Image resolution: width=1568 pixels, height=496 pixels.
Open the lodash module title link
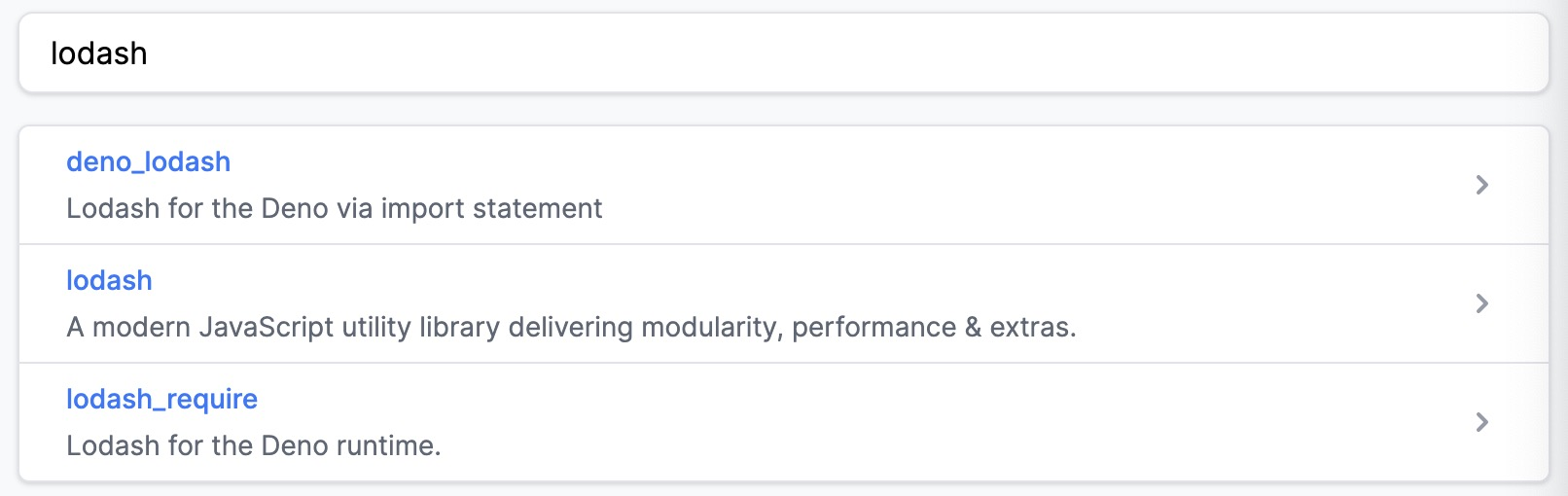pyautogui.click(x=109, y=280)
